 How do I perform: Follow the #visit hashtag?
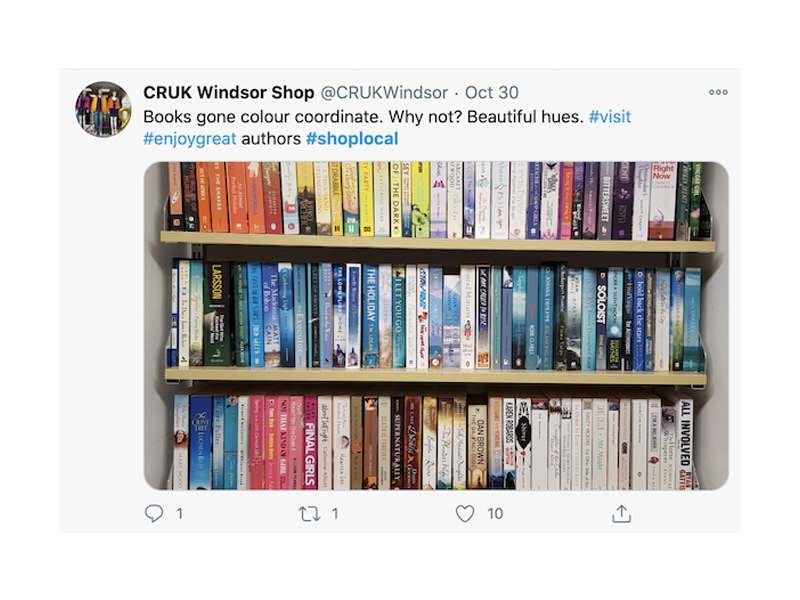coord(610,116)
